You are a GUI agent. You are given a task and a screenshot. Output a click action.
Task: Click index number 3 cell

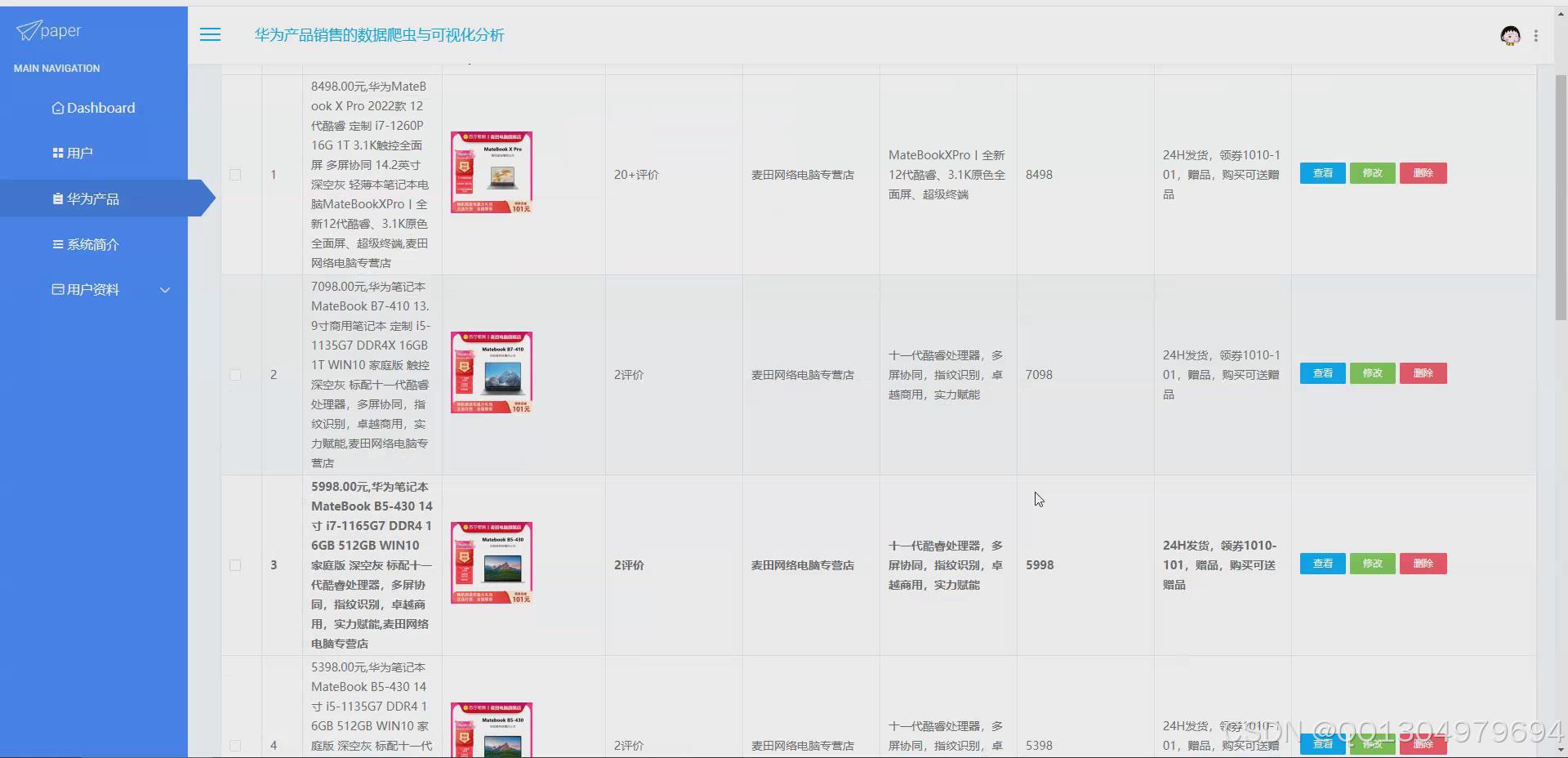pyautogui.click(x=274, y=565)
